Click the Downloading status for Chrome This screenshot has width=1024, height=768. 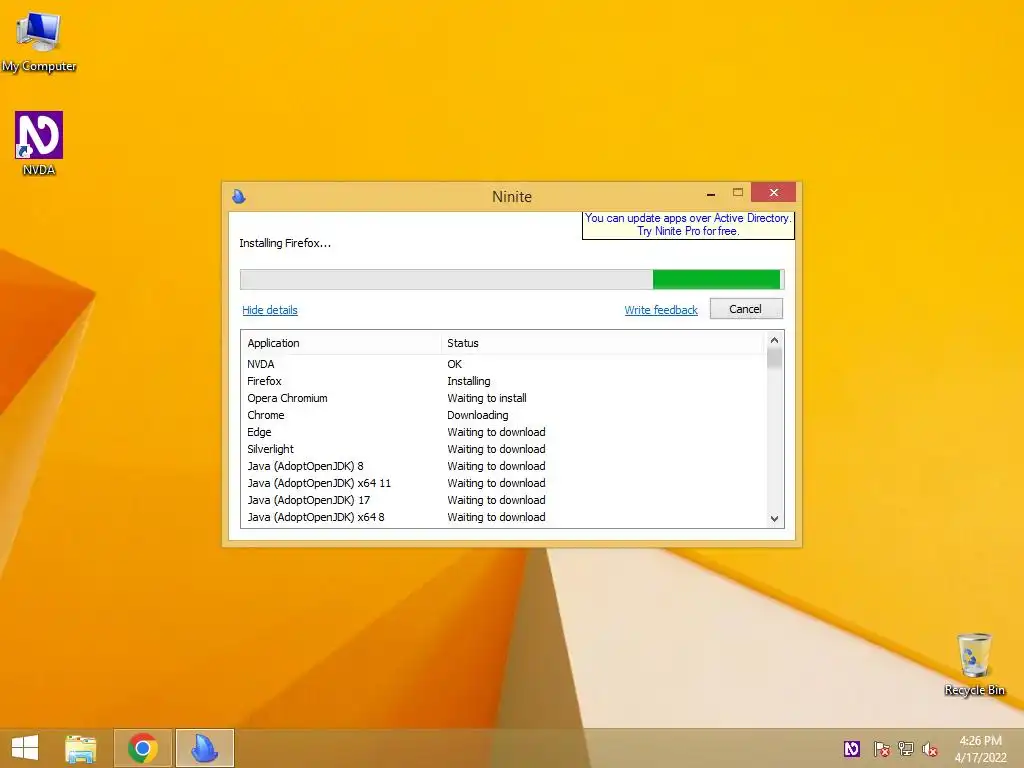(x=477, y=415)
